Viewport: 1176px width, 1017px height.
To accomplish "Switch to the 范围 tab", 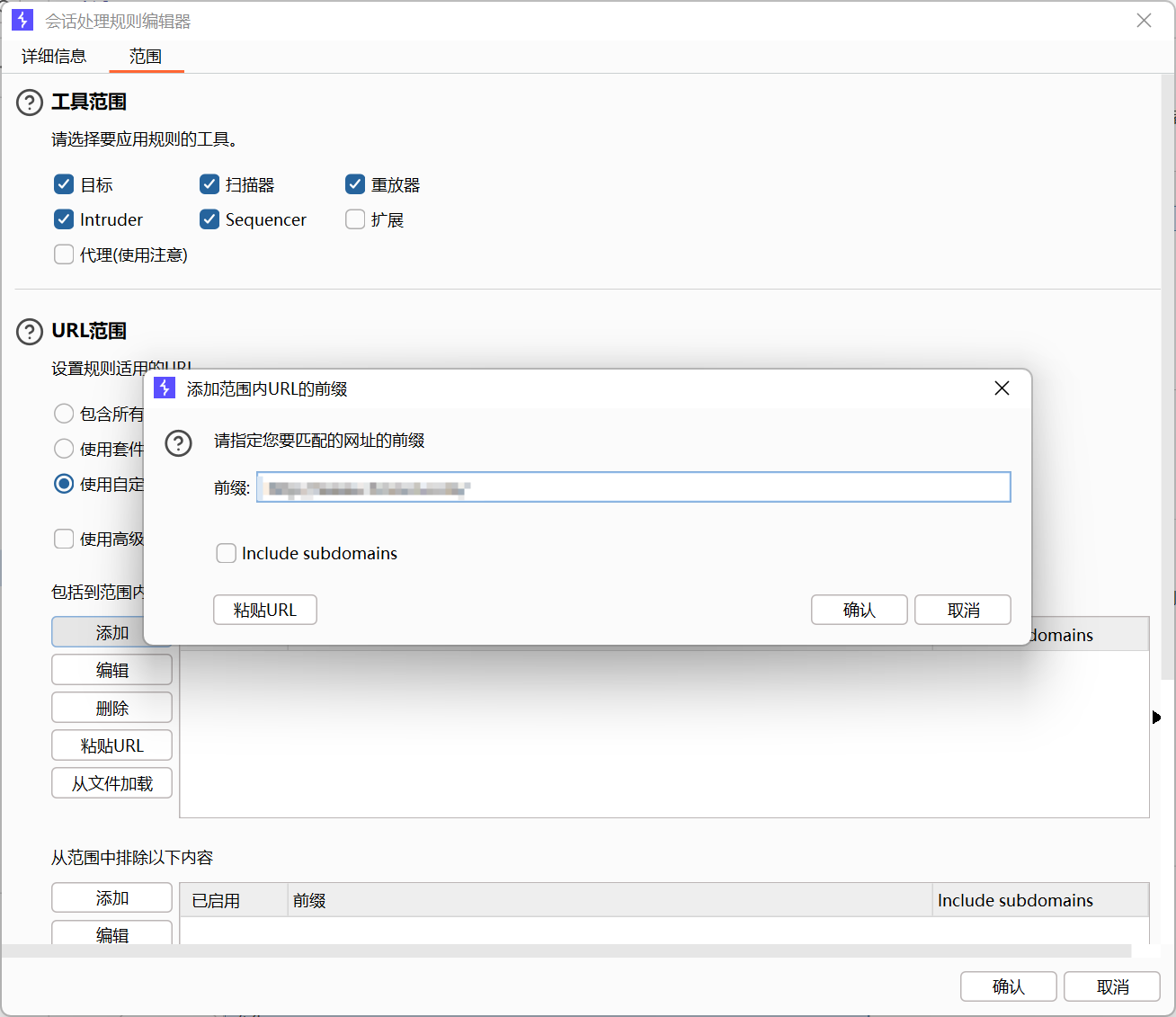I will tap(146, 57).
